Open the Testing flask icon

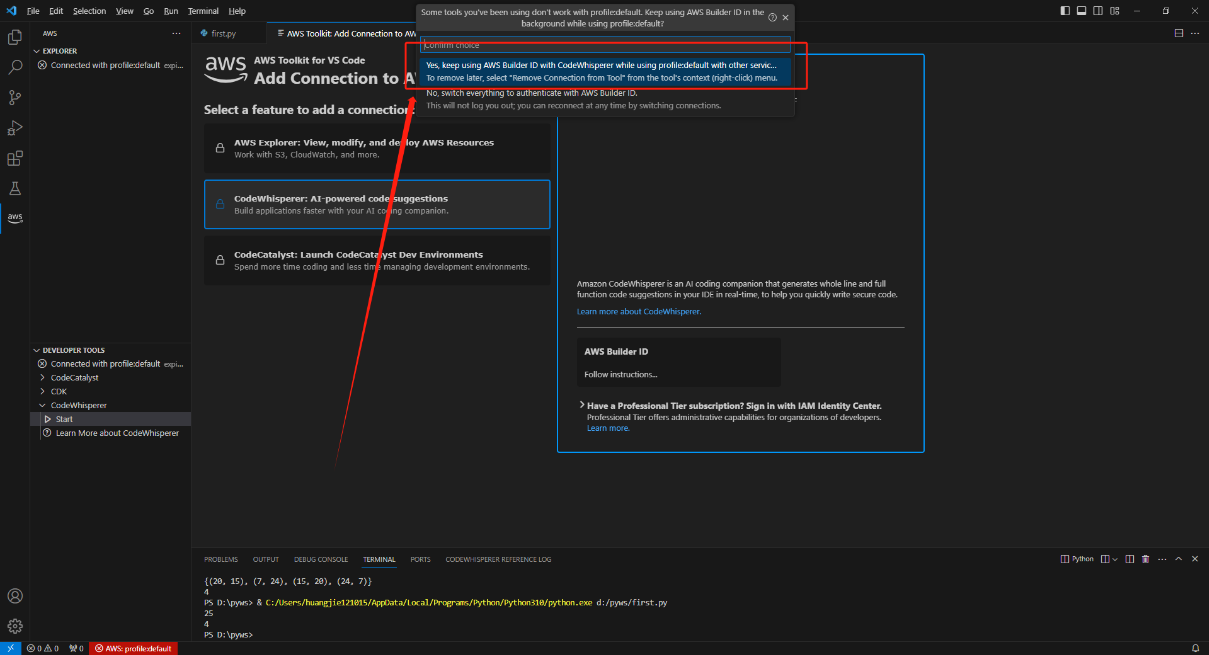pyautogui.click(x=15, y=188)
